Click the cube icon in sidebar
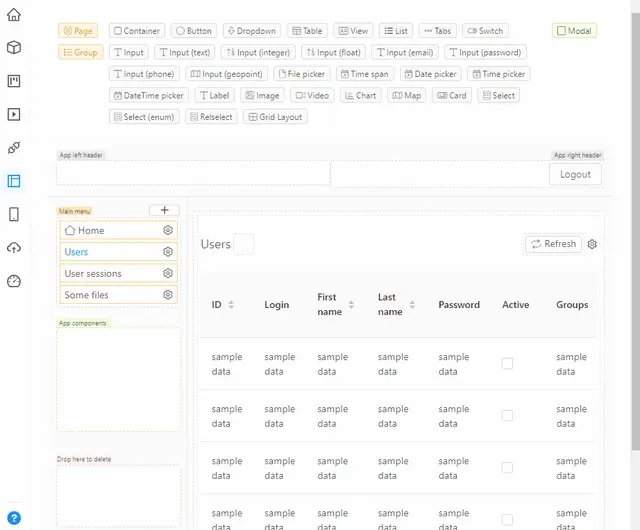 pos(14,47)
